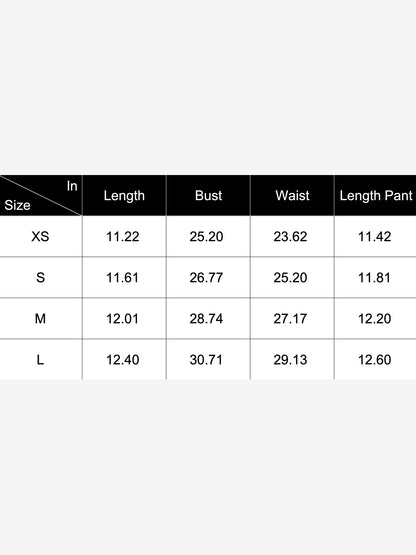Select the S size row label

tap(40, 278)
